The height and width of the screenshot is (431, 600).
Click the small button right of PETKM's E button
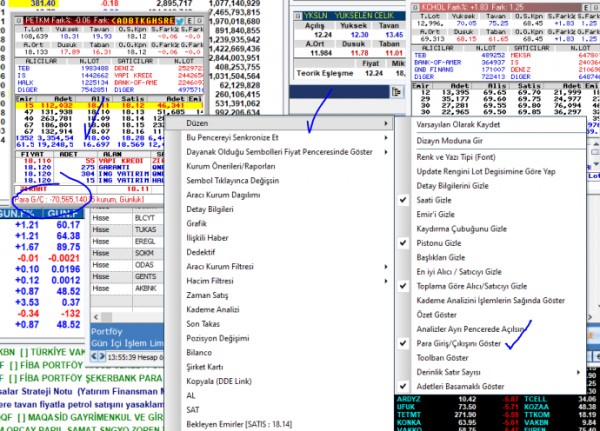click(199, 21)
